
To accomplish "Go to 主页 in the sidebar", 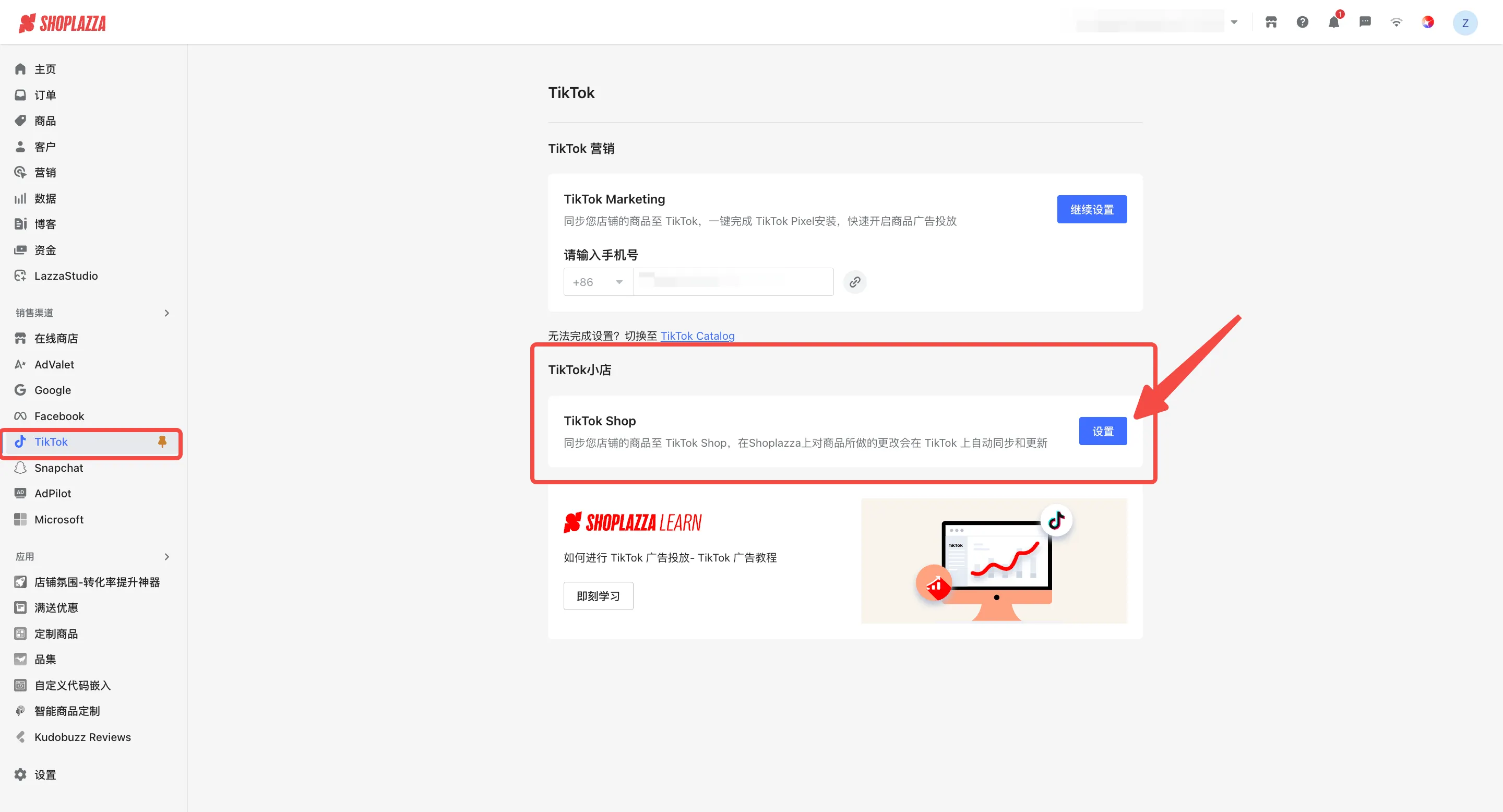I will (x=45, y=69).
